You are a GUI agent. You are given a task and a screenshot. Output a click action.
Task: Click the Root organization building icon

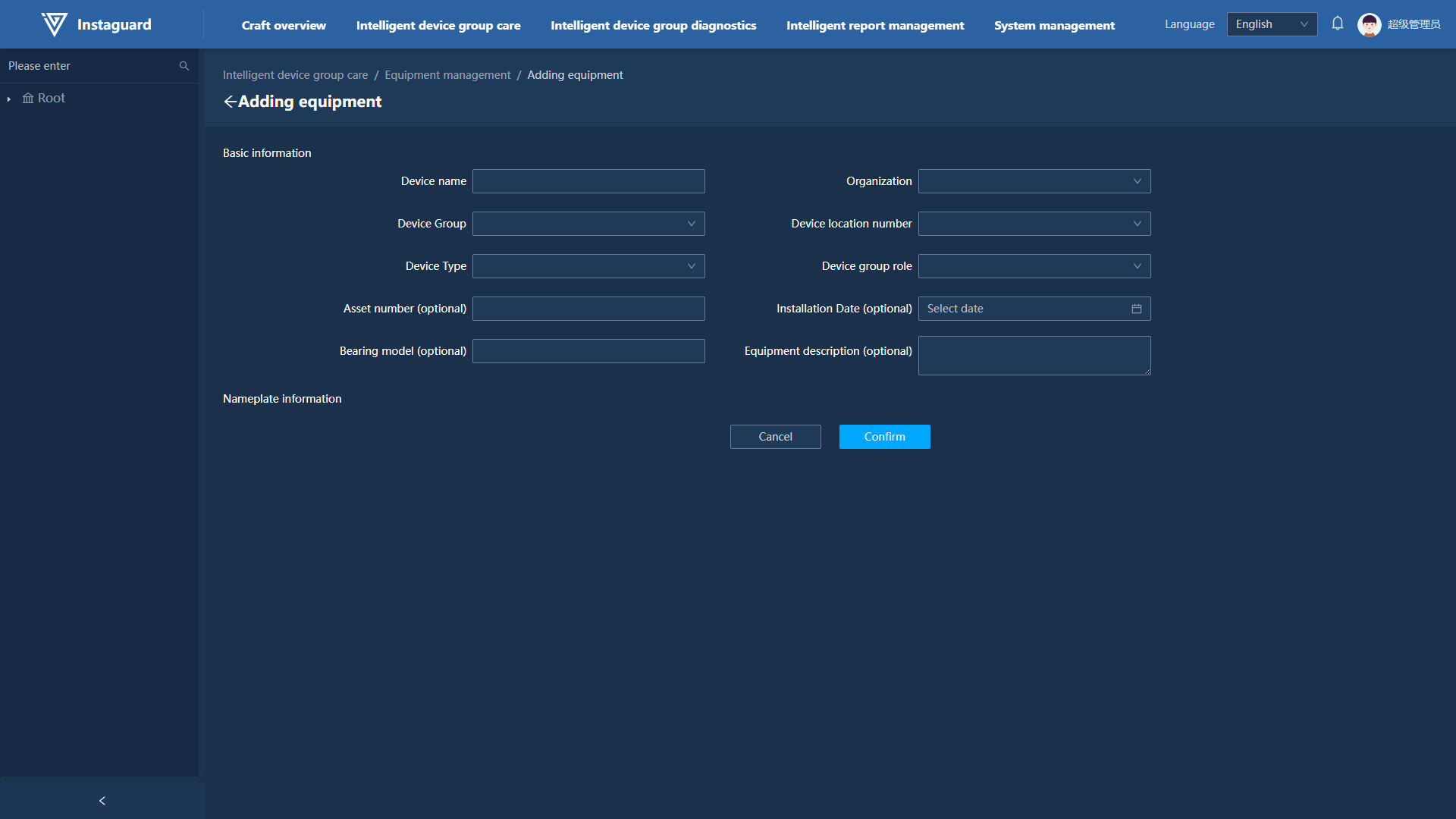28,98
